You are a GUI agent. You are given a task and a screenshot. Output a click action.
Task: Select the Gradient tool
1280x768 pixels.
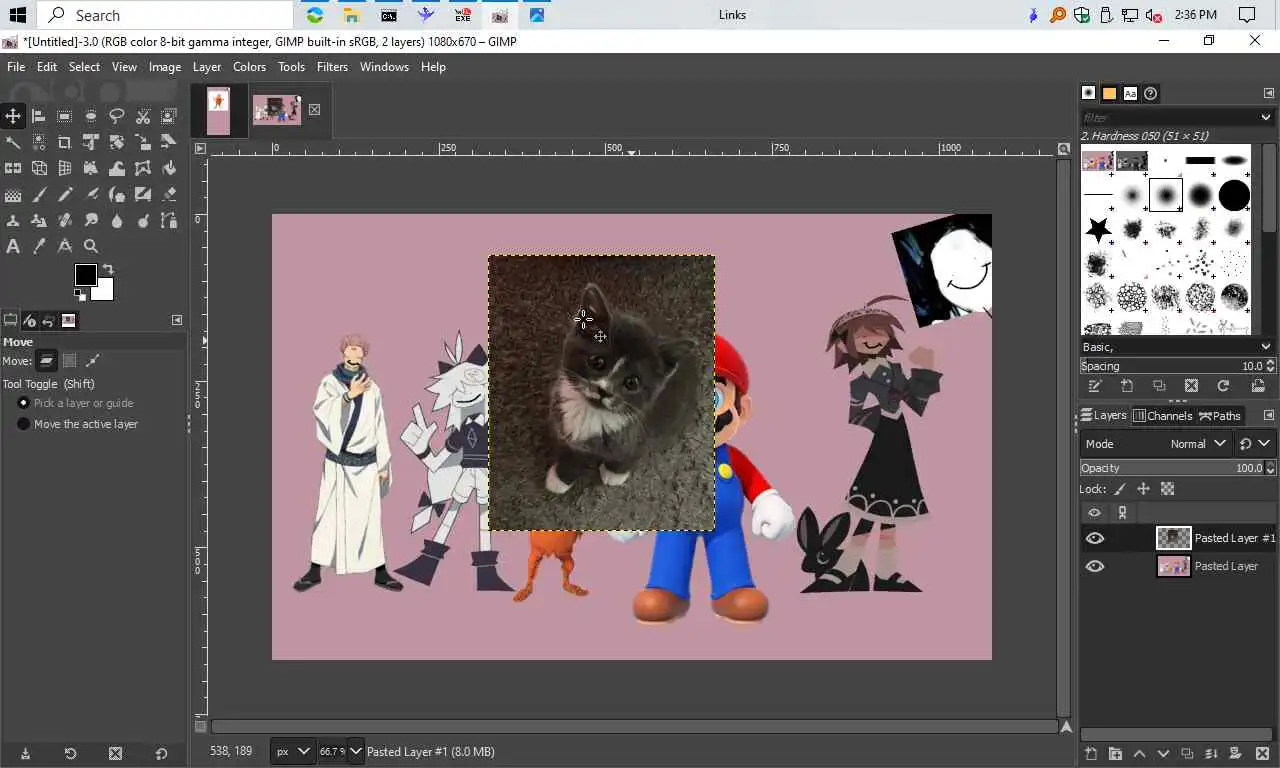[x=13, y=194]
